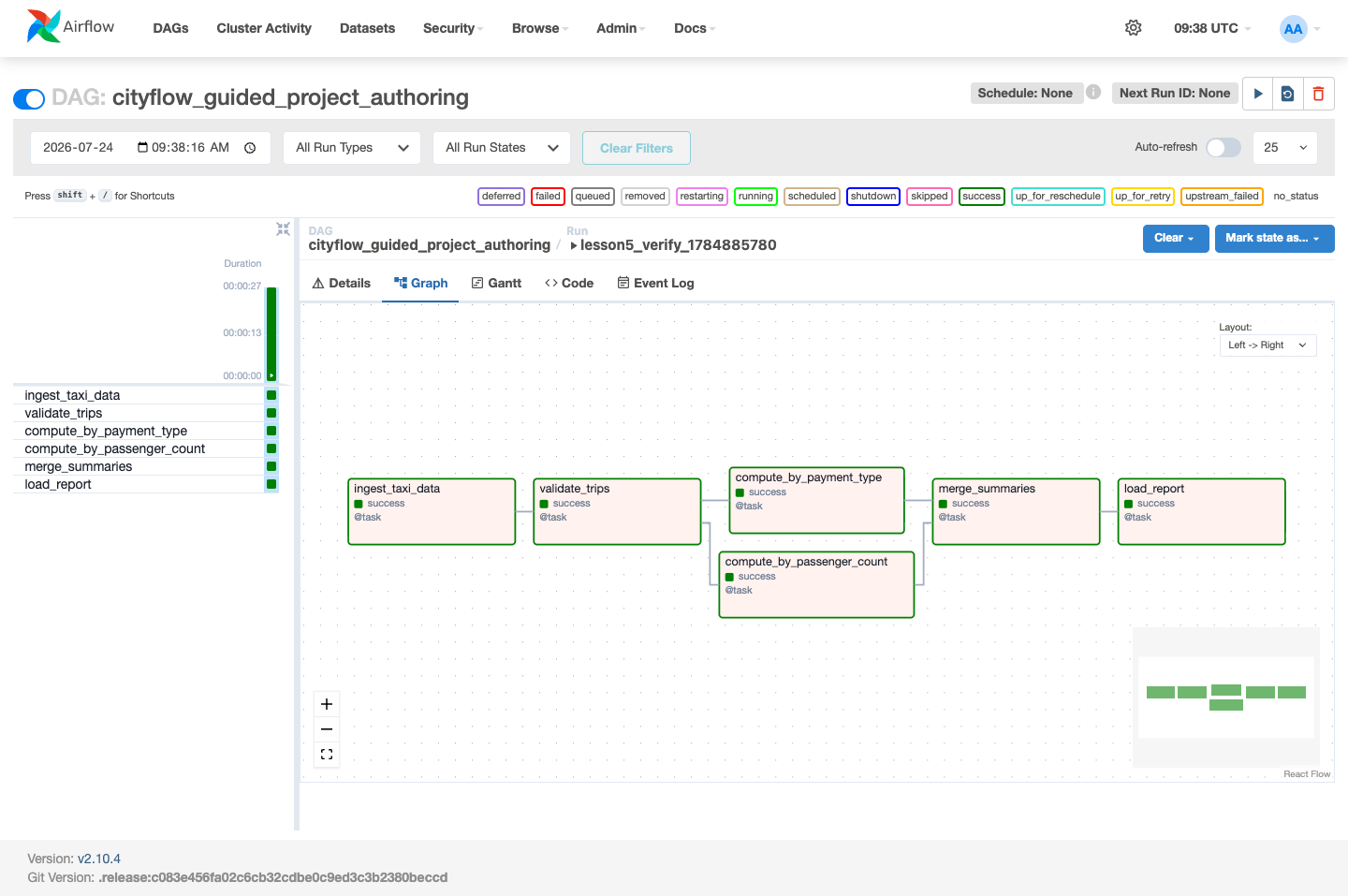Switch to the Gantt tab
This screenshot has height=896, width=1348.
coord(496,283)
